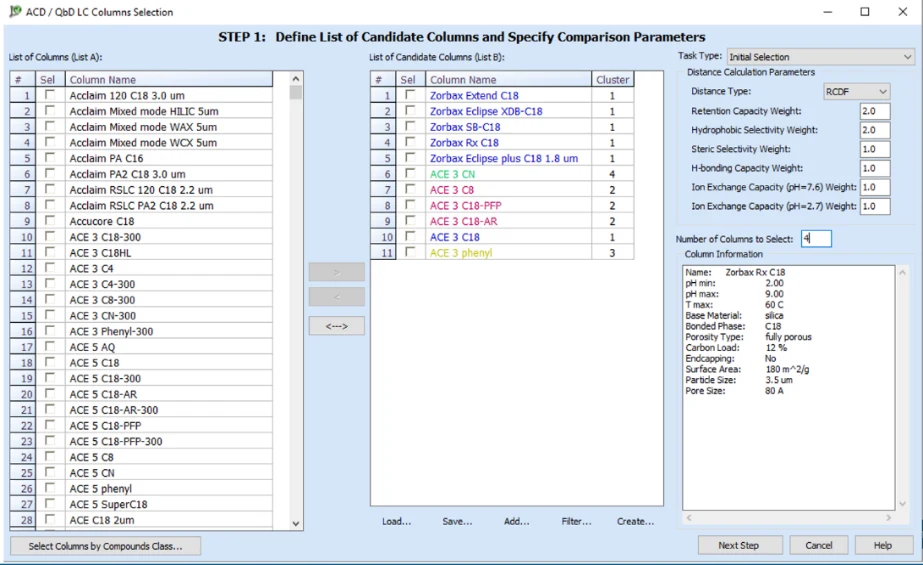
Task: Select Acclaim RSLC 120 C18 2.2 um row
Action: coord(141,190)
